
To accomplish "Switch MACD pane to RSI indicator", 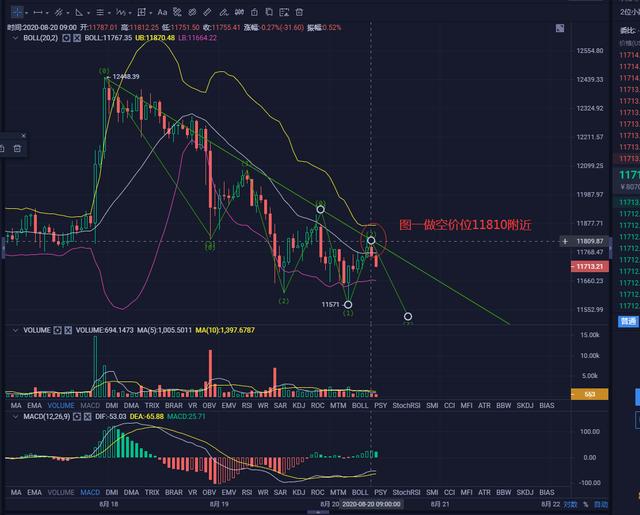I will point(247,493).
